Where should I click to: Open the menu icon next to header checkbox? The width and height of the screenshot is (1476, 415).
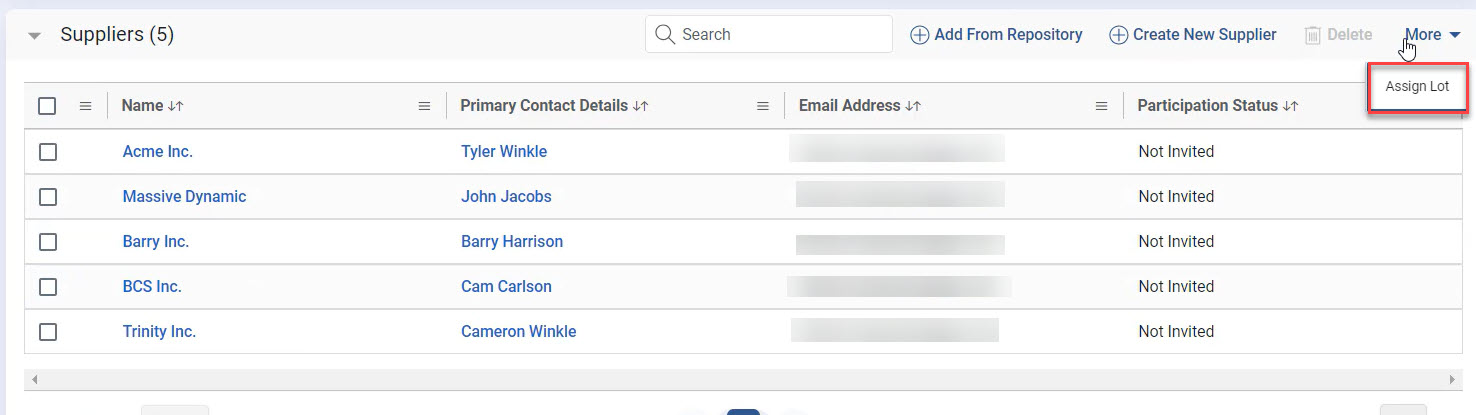85,106
